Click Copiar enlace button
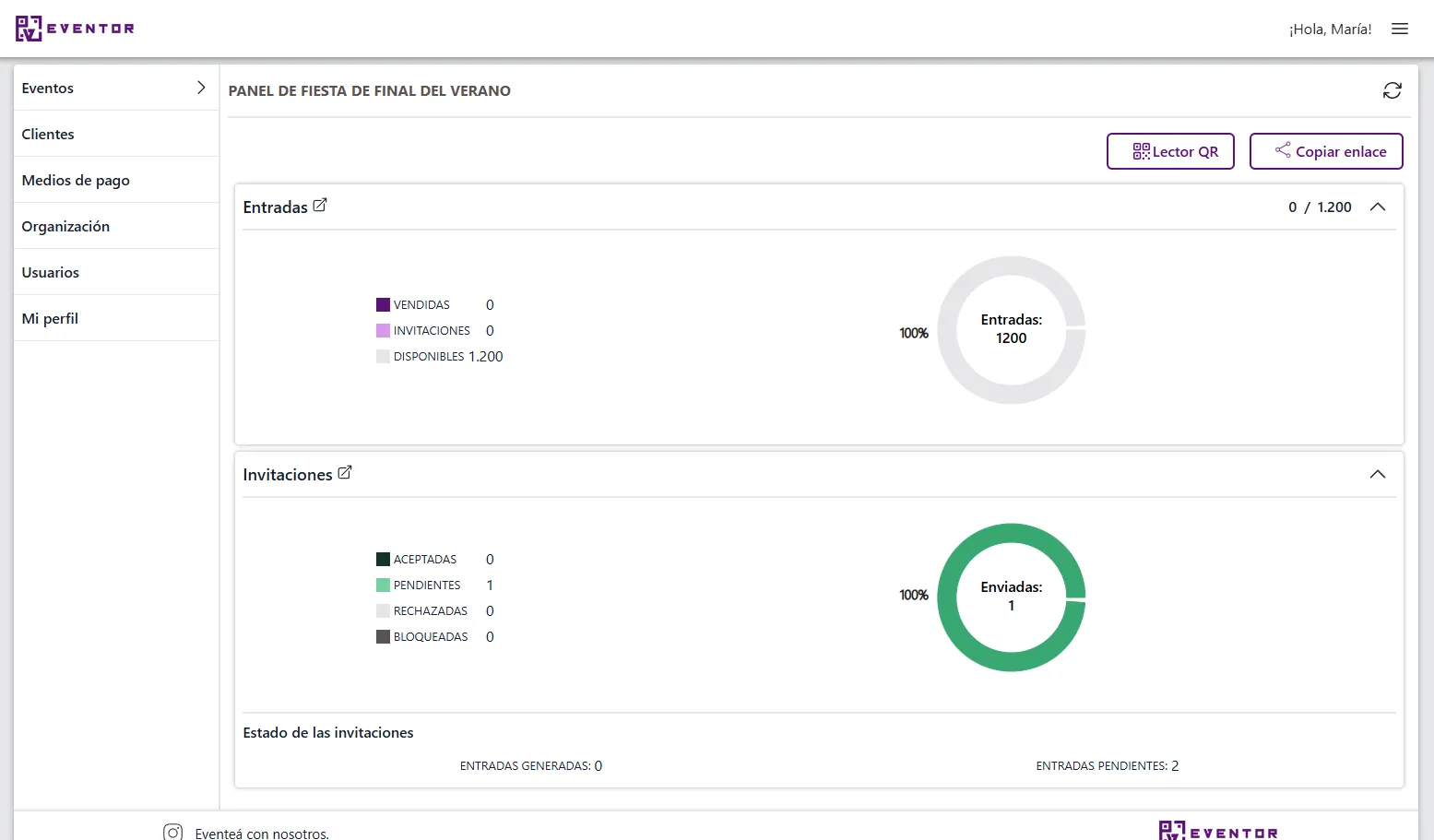Image resolution: width=1434 pixels, height=840 pixels. (x=1326, y=151)
